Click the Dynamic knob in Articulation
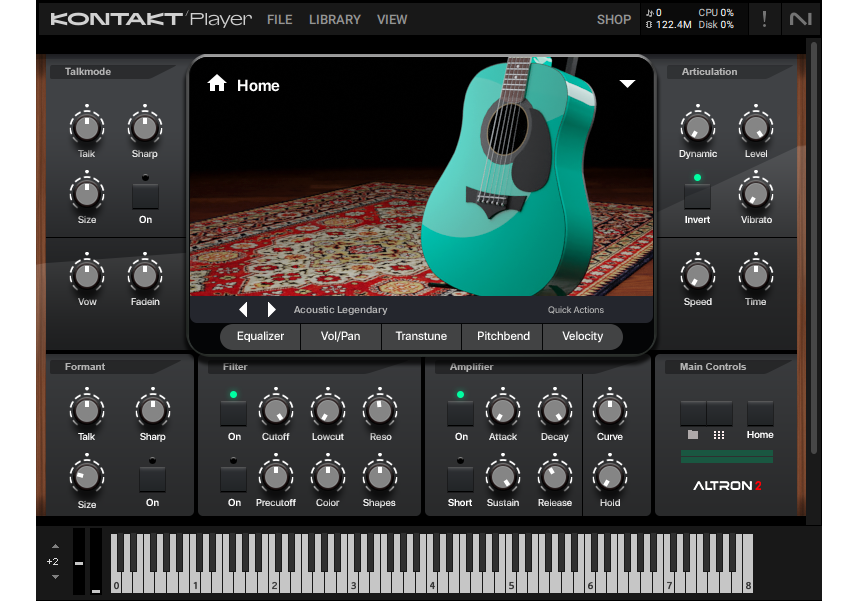Screen dimensions: 859x601 (697, 128)
